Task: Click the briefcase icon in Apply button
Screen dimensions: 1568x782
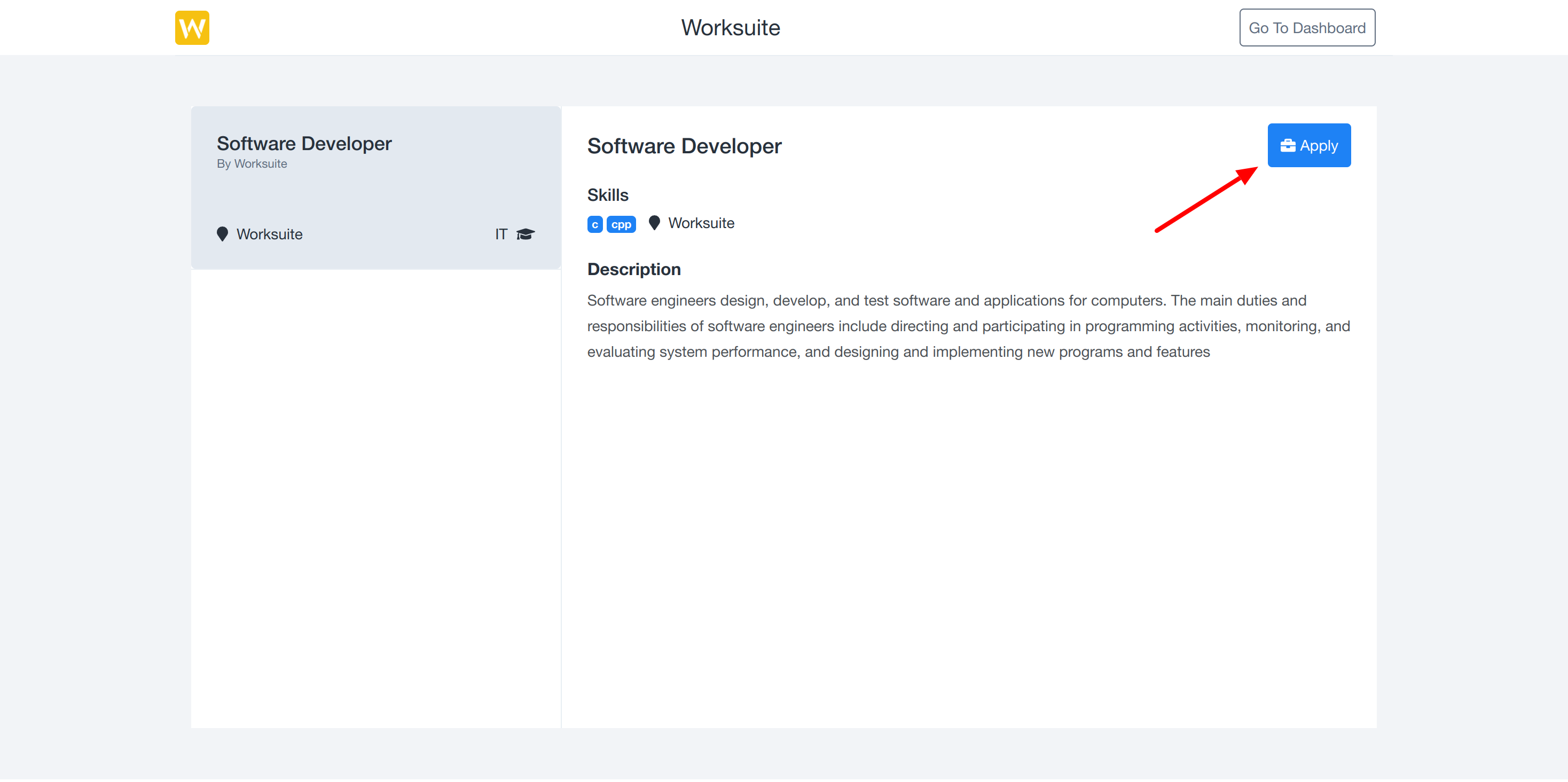Action: 1288,146
